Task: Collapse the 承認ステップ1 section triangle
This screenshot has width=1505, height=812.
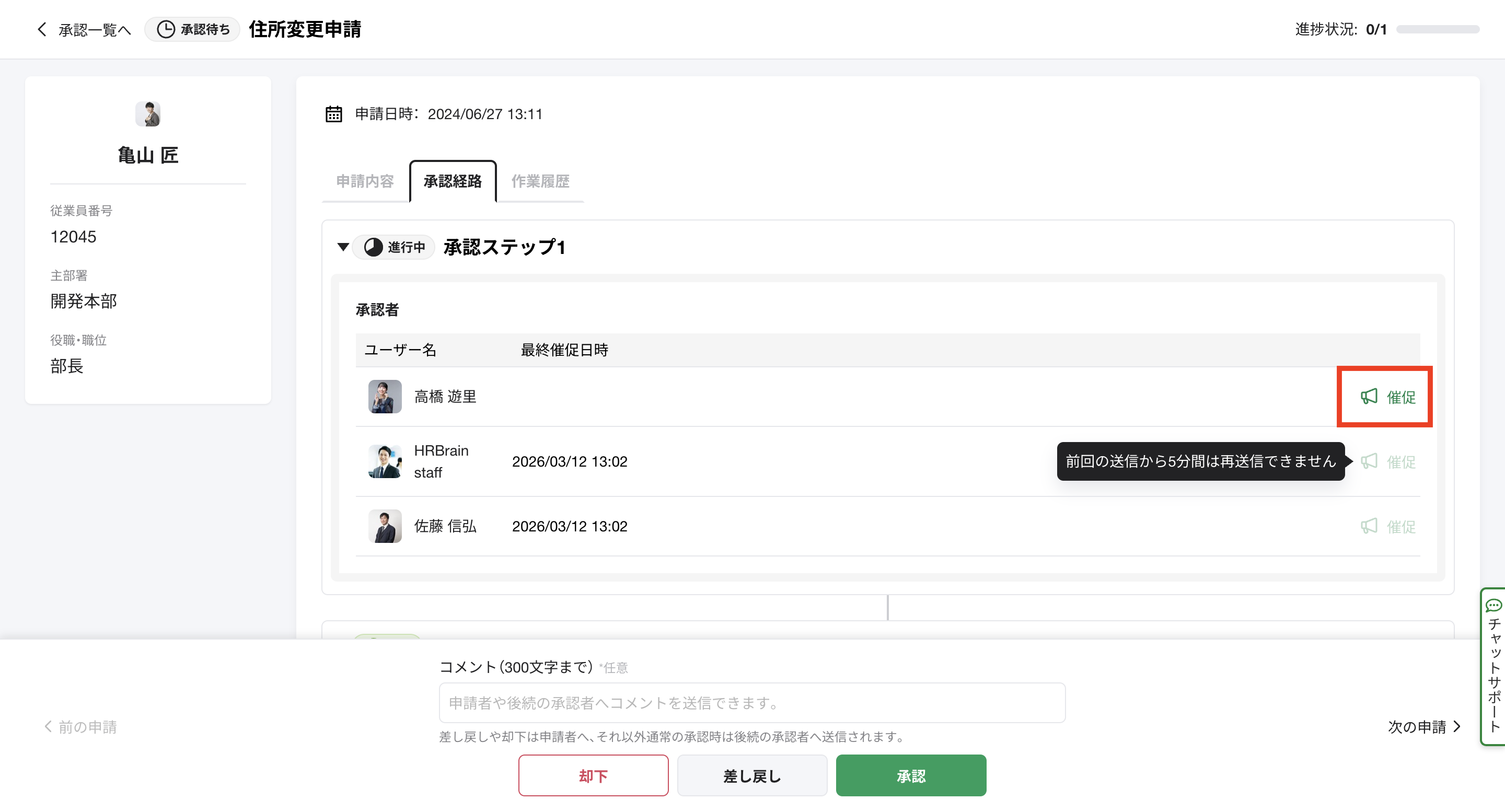Action: (343, 247)
